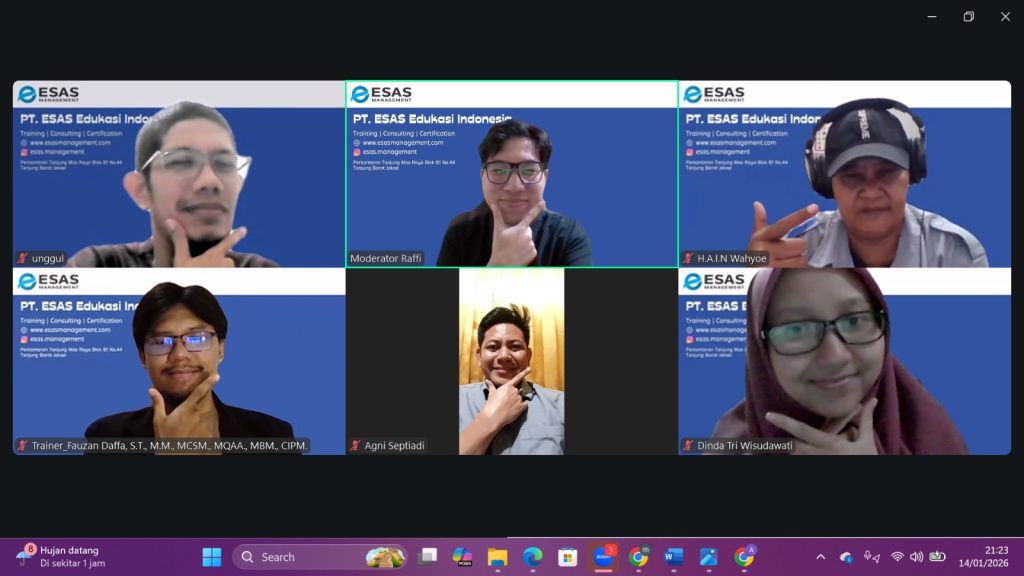Launch Microsoft Edge from the taskbar
1024x576 pixels.
[532, 557]
